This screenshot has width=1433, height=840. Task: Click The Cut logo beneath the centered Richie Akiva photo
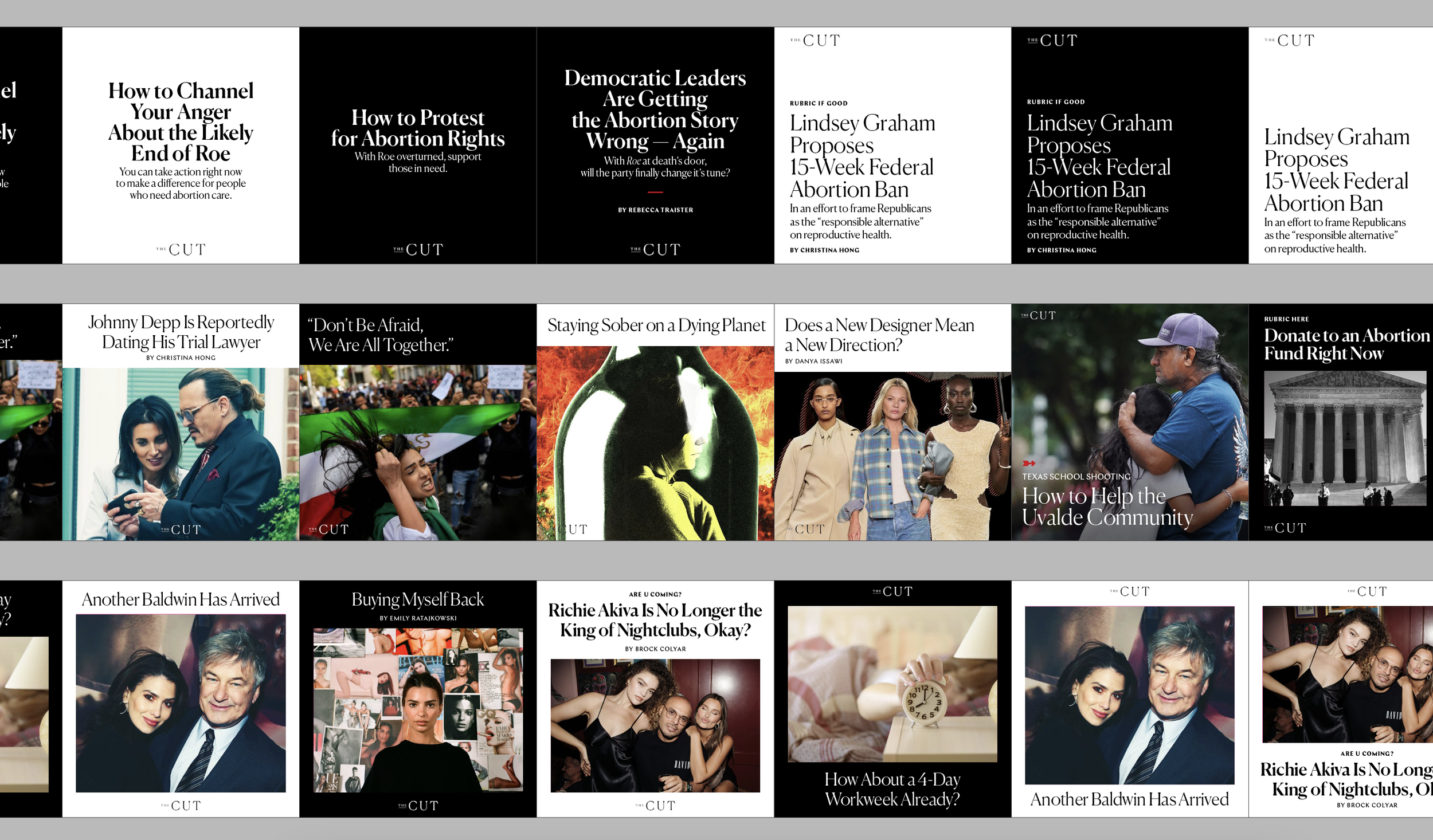655,806
